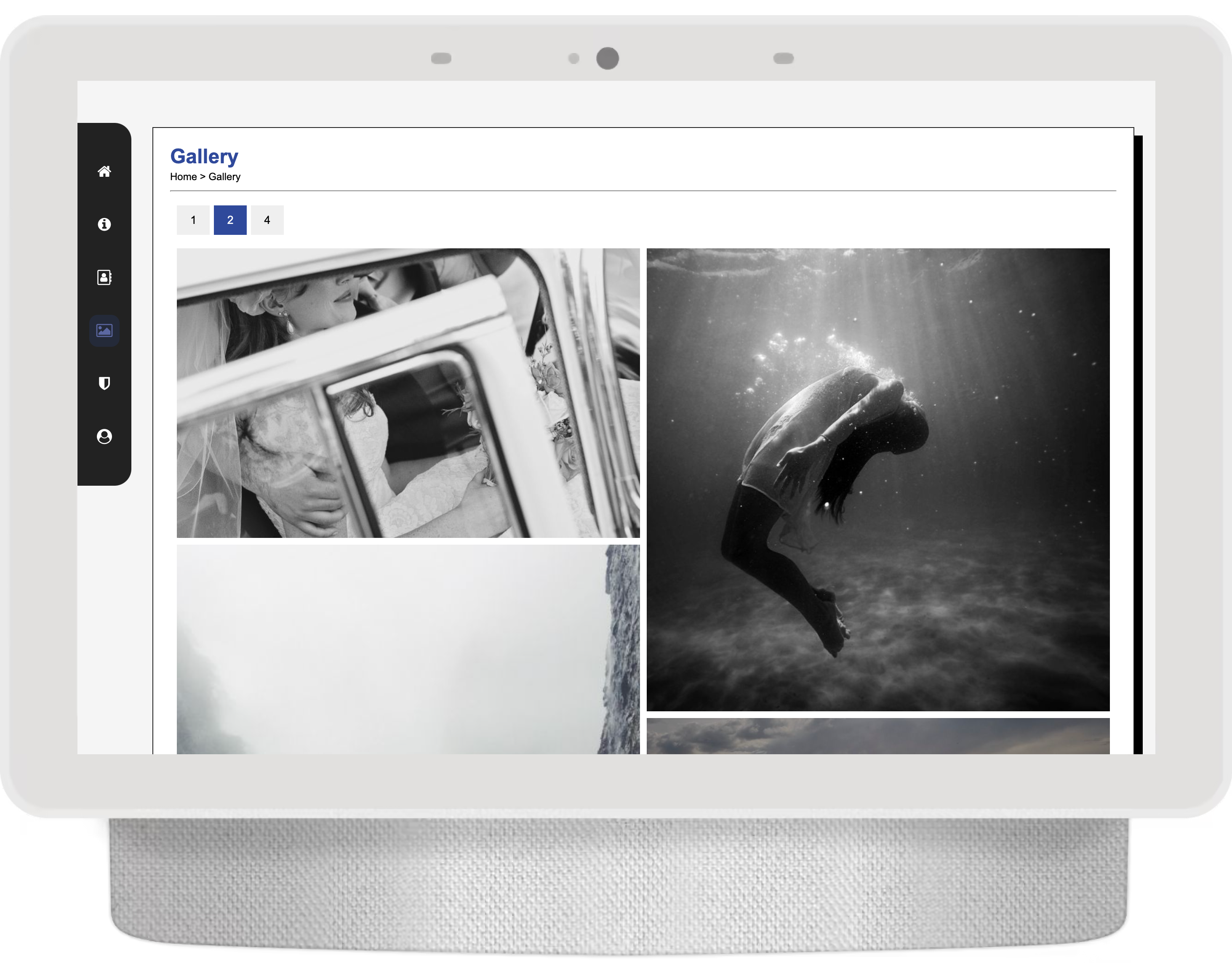
Task: Click the Gallery breadcrumb link
Action: (x=224, y=176)
